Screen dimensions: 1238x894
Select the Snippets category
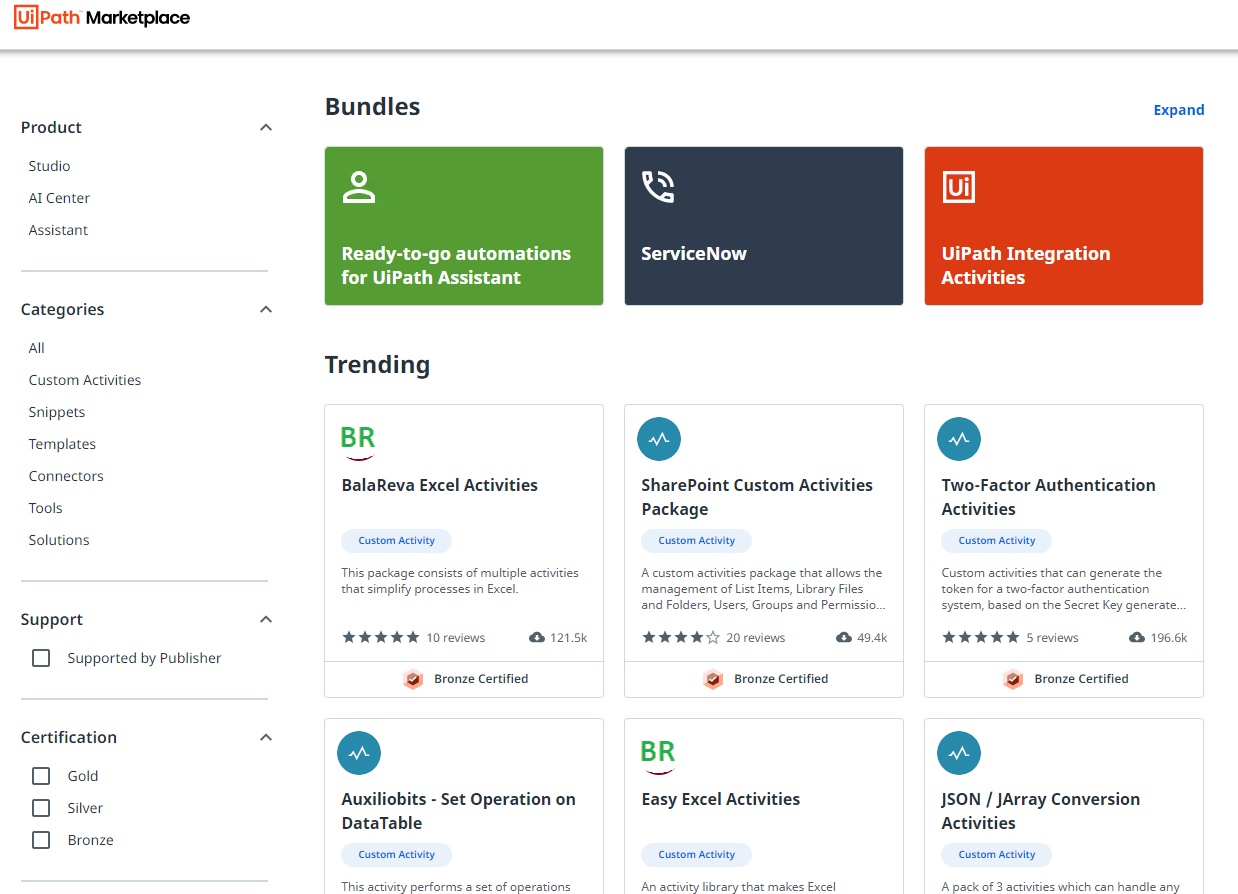tap(57, 412)
